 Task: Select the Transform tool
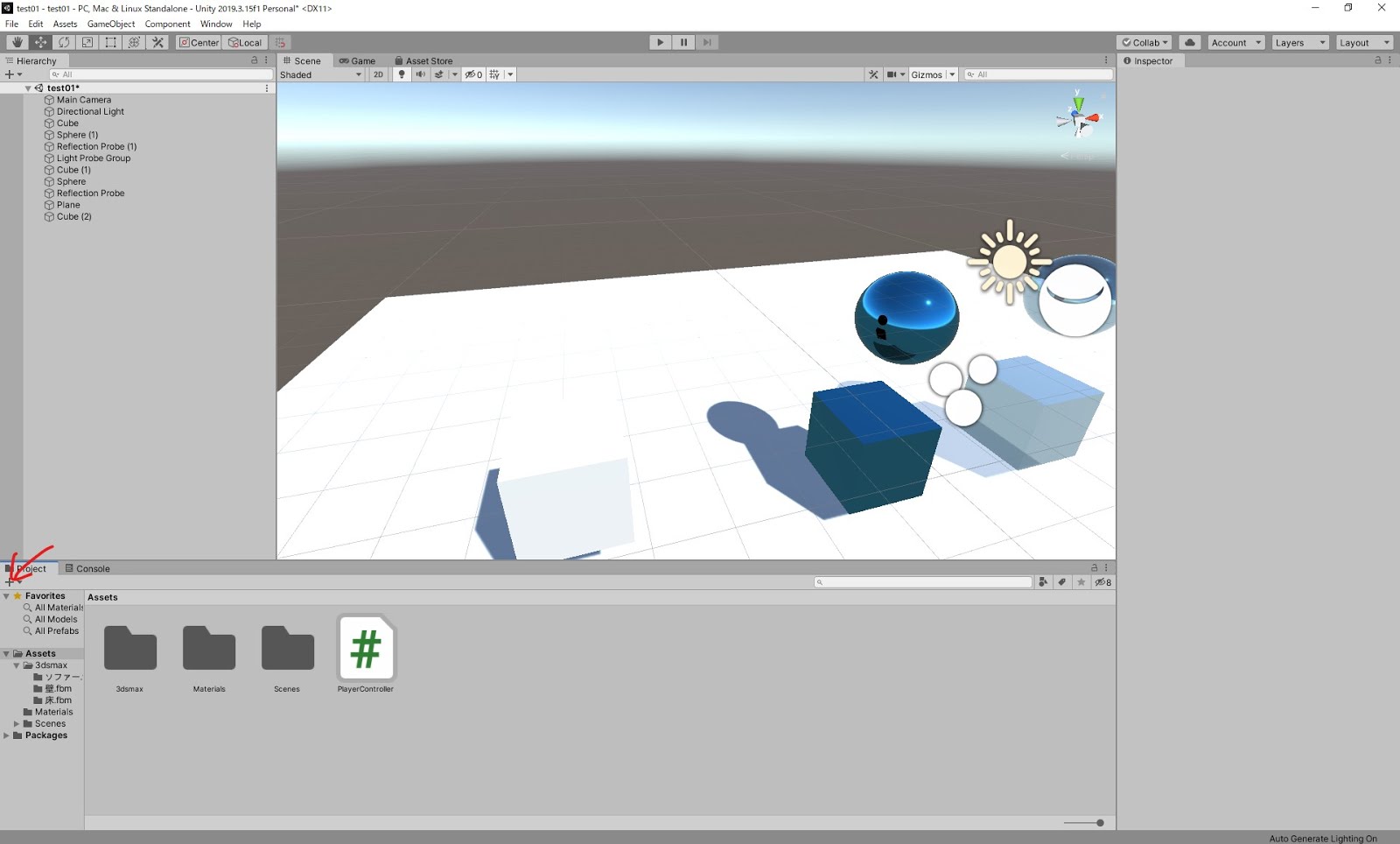(x=134, y=42)
